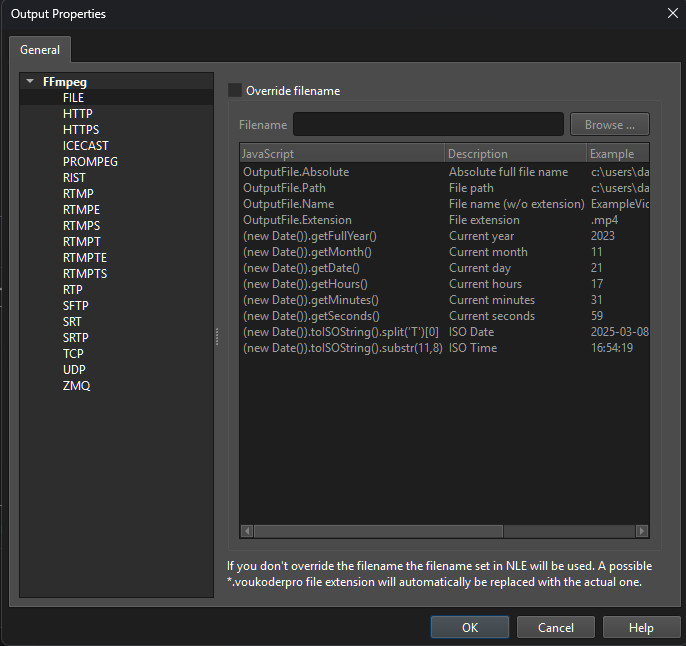Select the RTMP protocol entry

click(77, 194)
